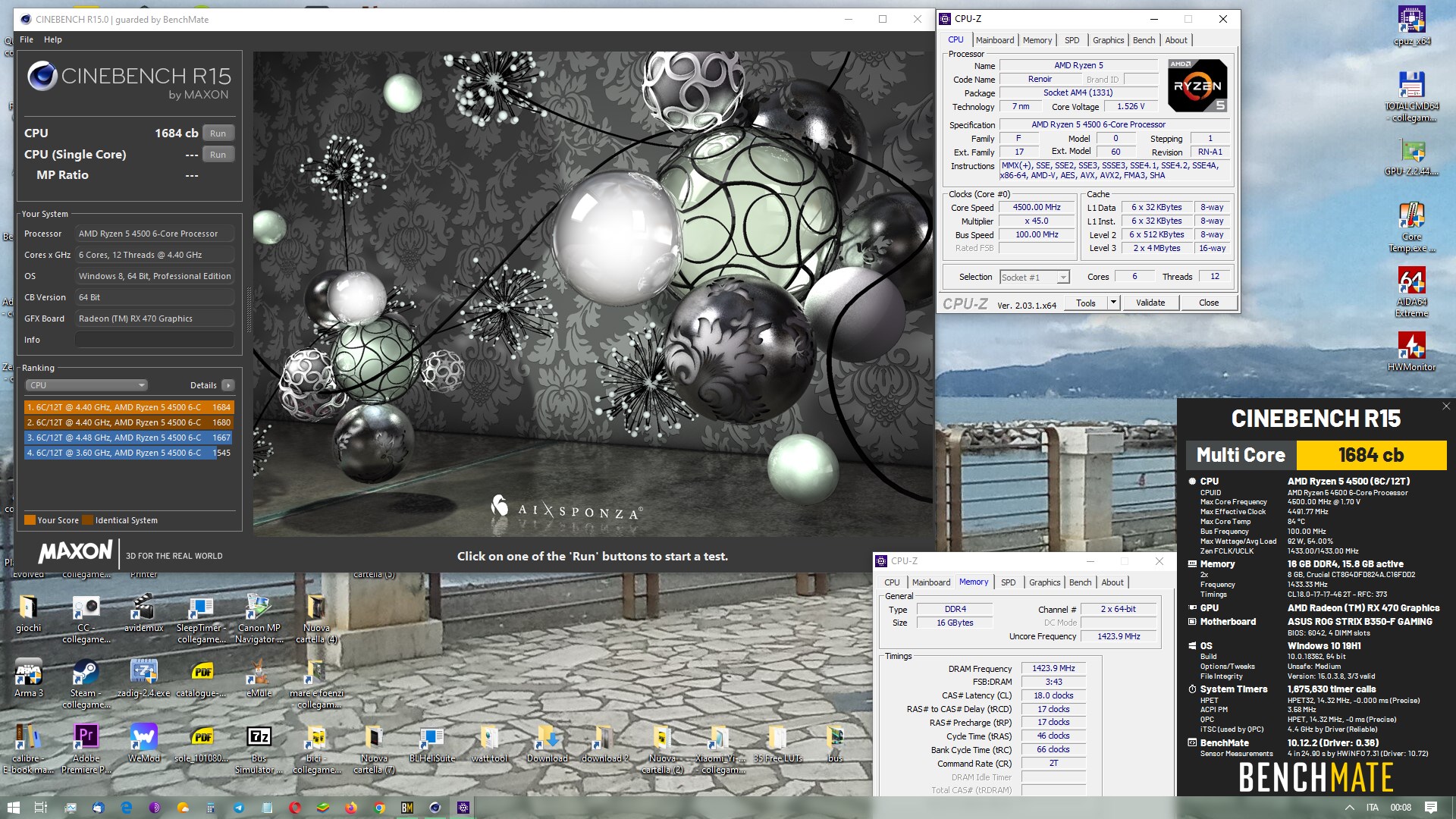Select ranking entry scoring 1680
This screenshot has width=1456, height=819.
click(129, 422)
